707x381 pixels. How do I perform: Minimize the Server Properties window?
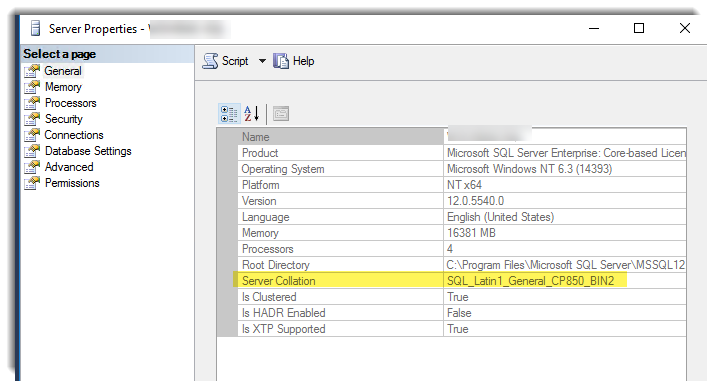click(594, 28)
